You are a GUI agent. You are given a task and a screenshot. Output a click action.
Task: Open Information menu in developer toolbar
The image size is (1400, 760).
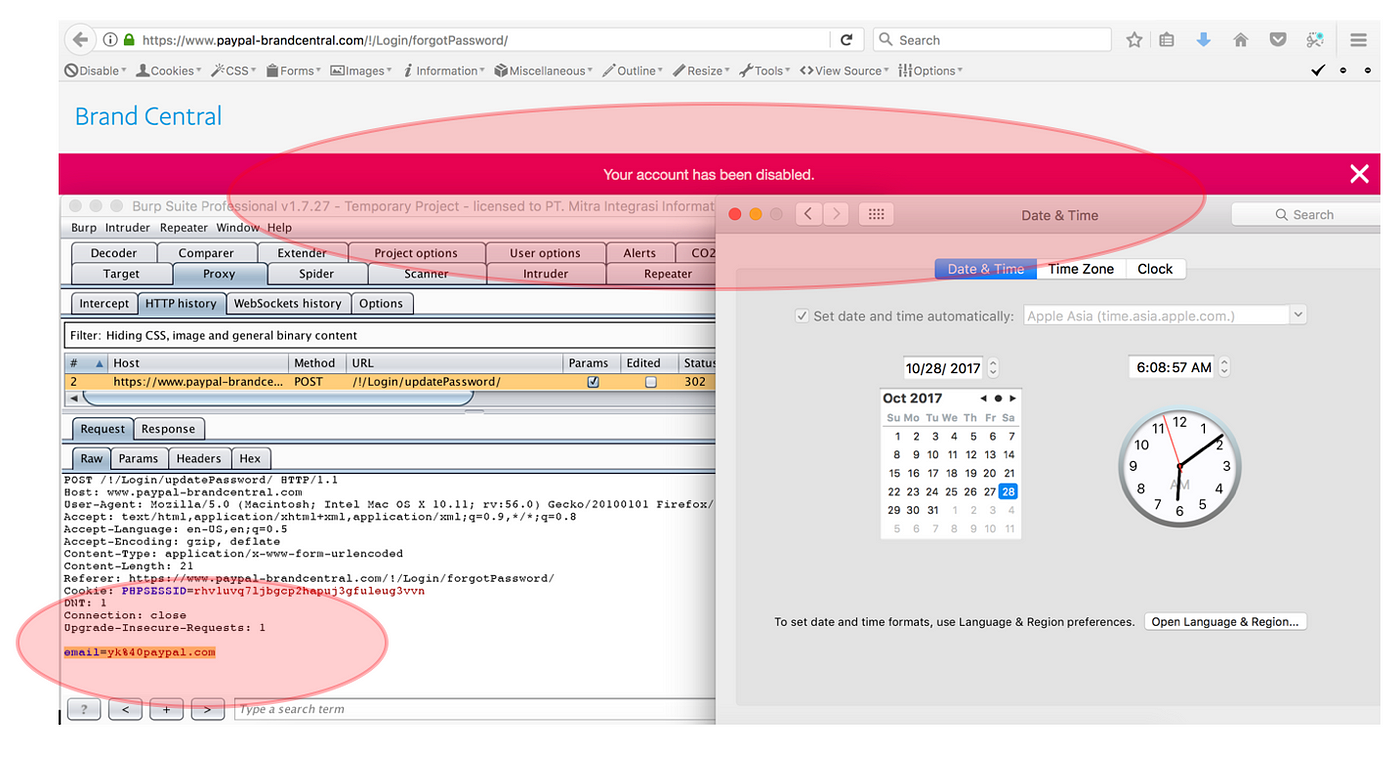click(x=444, y=71)
